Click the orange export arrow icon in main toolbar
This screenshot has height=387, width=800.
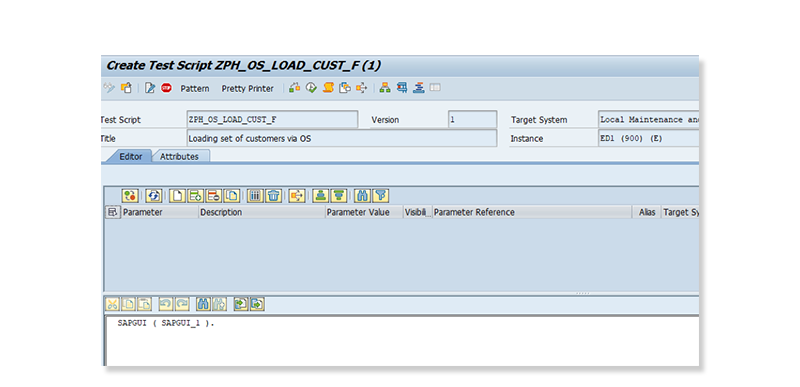coord(362,88)
